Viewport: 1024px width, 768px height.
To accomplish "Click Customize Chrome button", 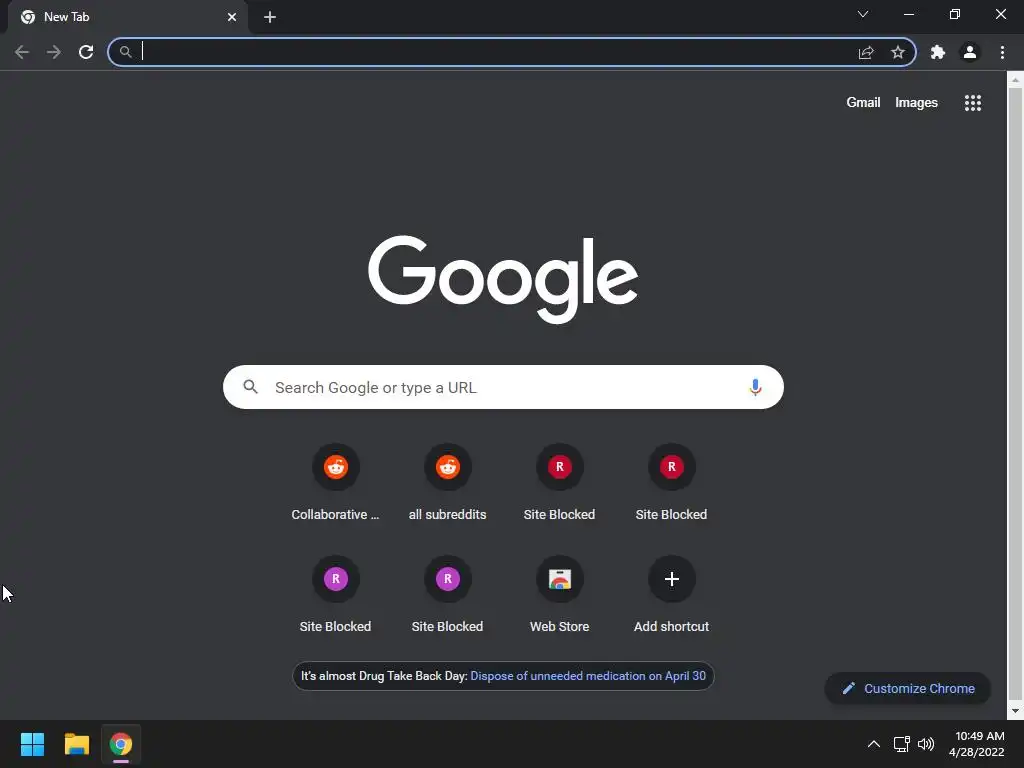I will [908, 688].
